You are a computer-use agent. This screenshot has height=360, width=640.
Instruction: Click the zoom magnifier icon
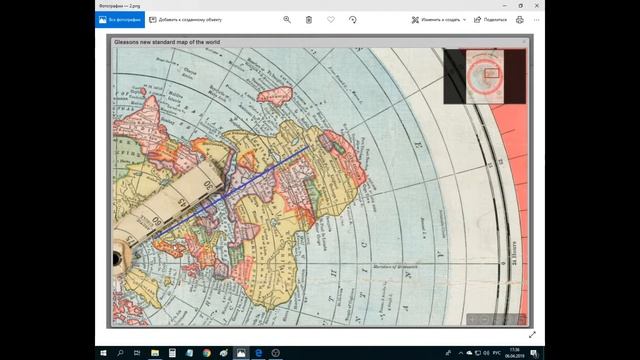[x=287, y=20]
